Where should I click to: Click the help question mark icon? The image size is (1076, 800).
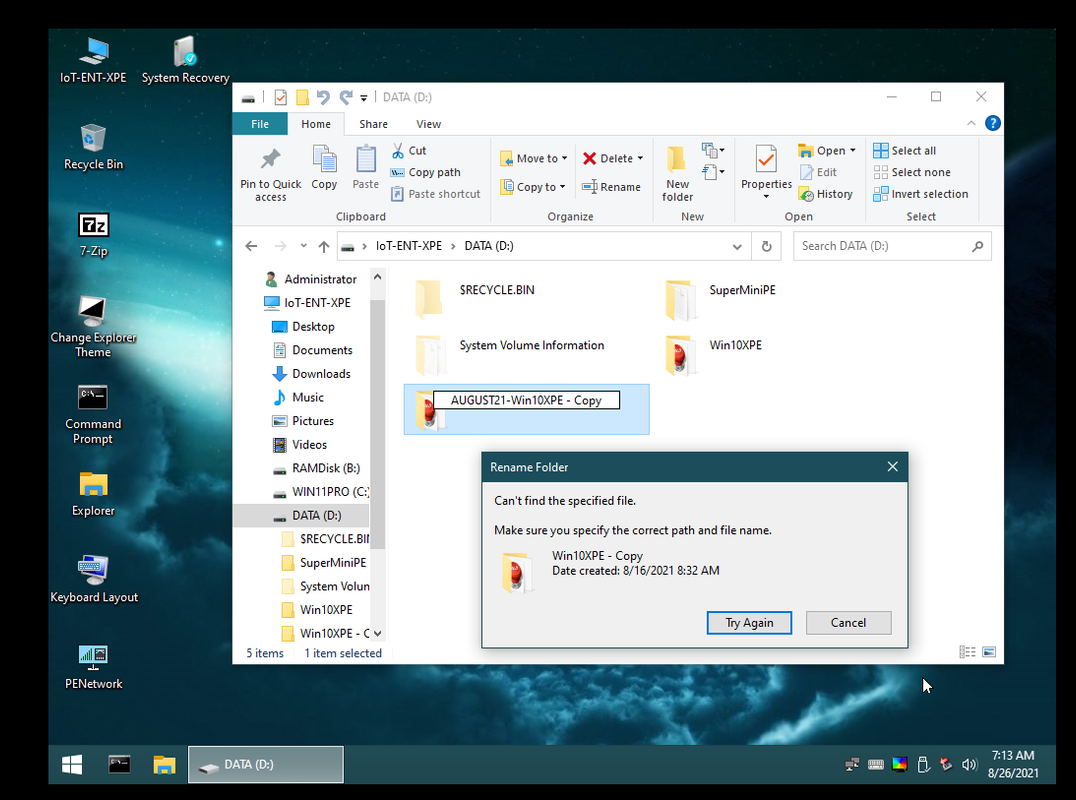pyautogui.click(x=992, y=123)
